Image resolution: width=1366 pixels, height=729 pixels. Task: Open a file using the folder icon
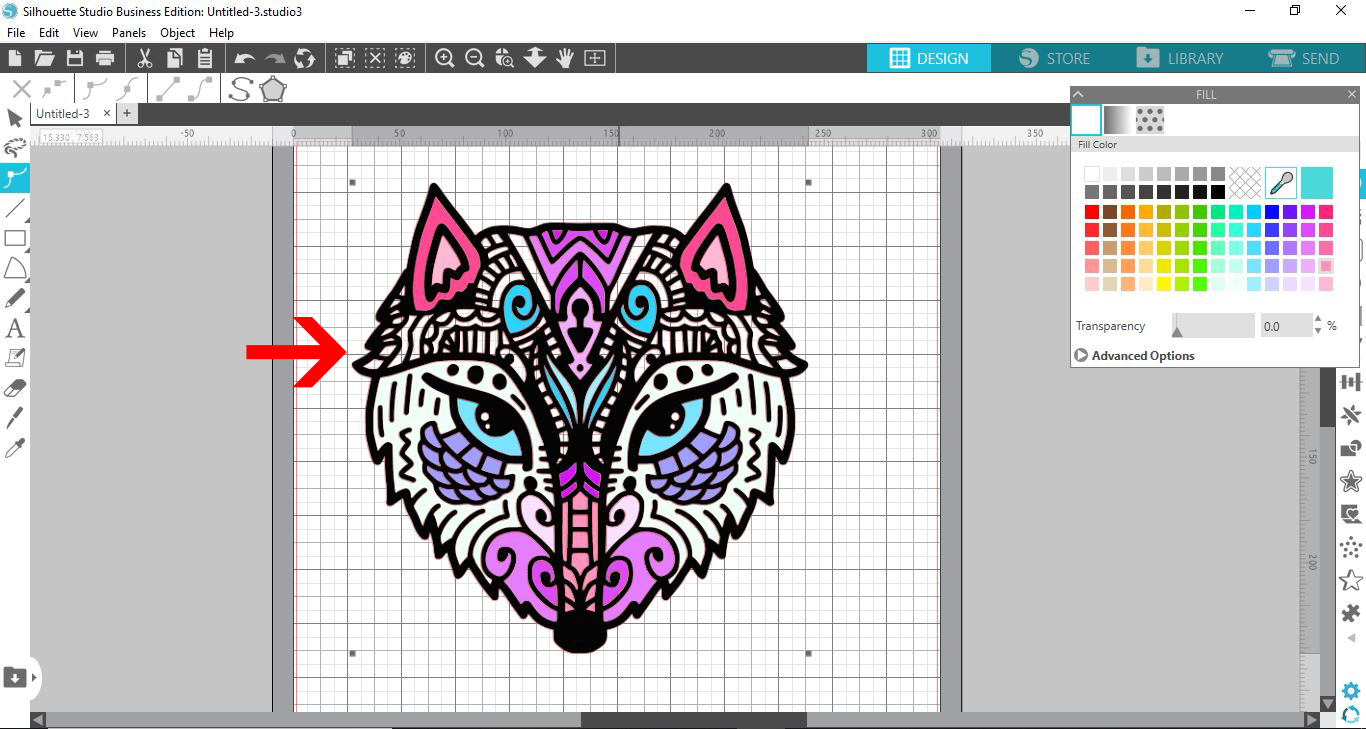[44, 58]
